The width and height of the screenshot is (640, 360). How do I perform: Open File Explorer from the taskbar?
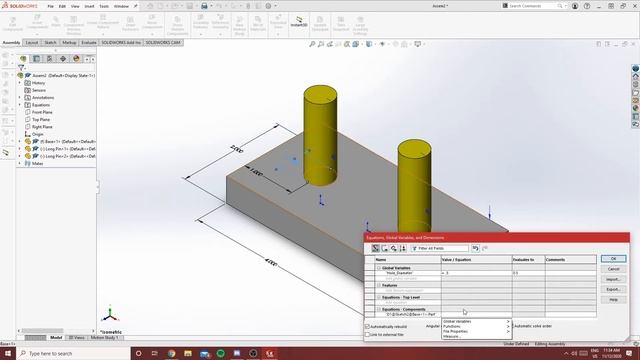pyautogui.click(x=188, y=353)
